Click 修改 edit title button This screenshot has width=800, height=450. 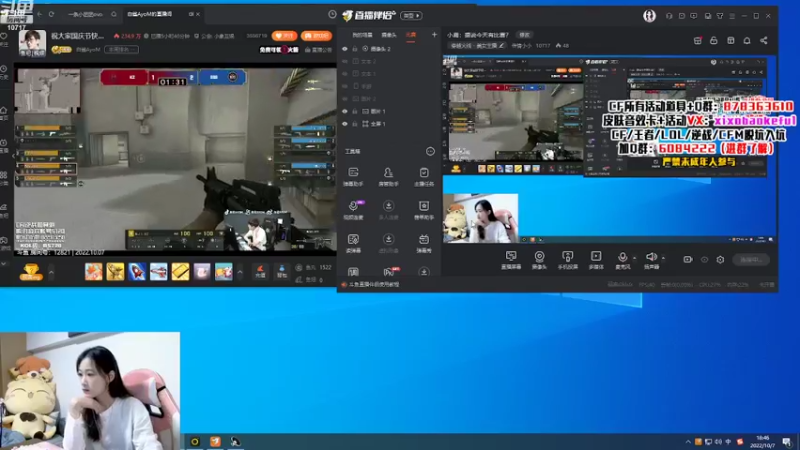pyautogui.click(x=524, y=35)
